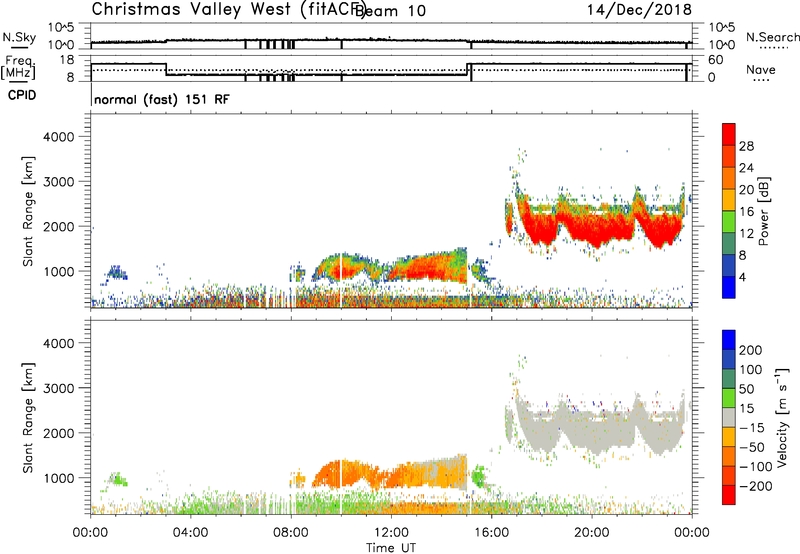This screenshot has height=554, width=800.
Task: Click the "Velocity [m s-1]" color bar title
Action: (782, 417)
